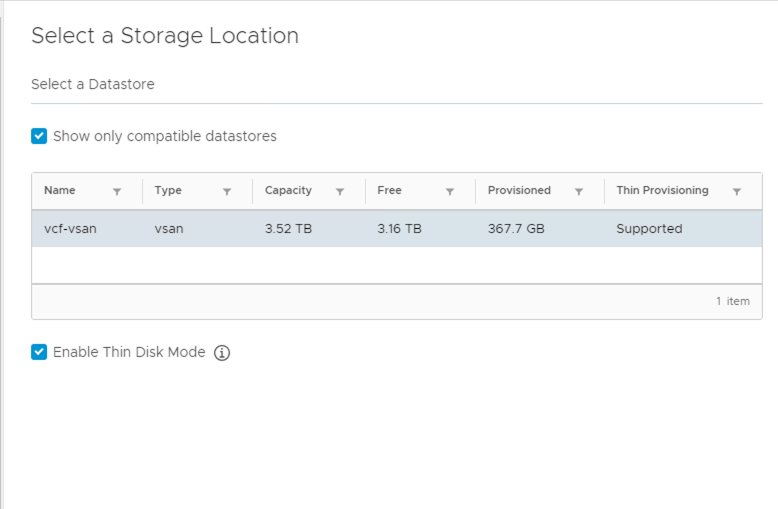Open the Provisioned column filter icon
Viewport: 778px width, 509px height.
click(x=579, y=191)
